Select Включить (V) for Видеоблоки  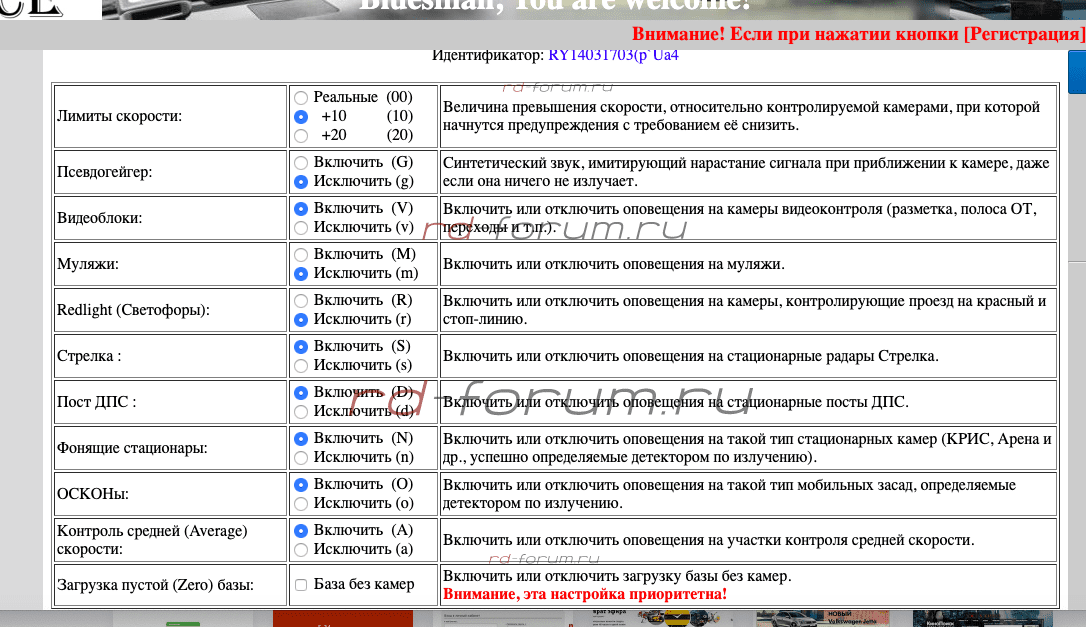301,209
